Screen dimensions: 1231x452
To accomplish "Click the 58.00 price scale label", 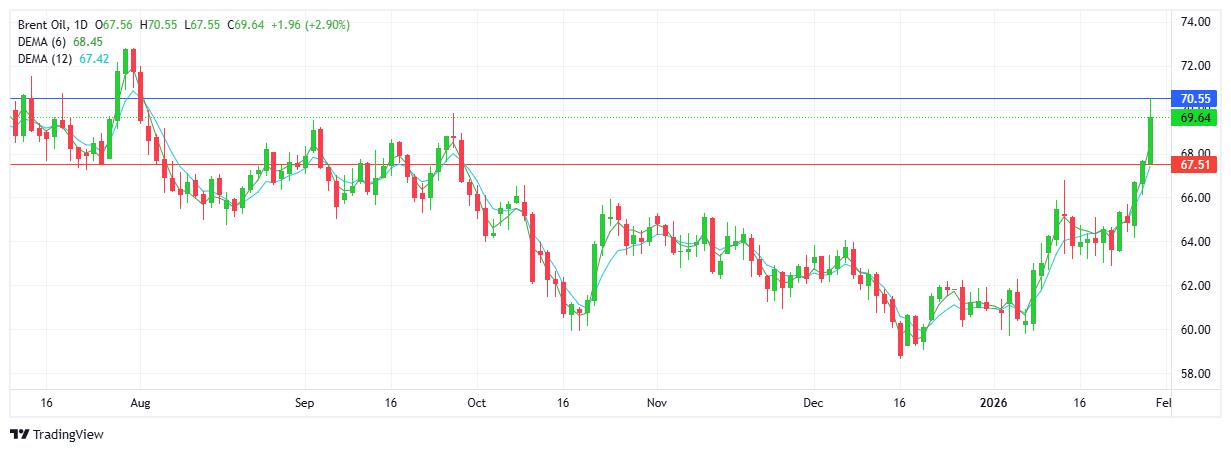I will click(1196, 374).
